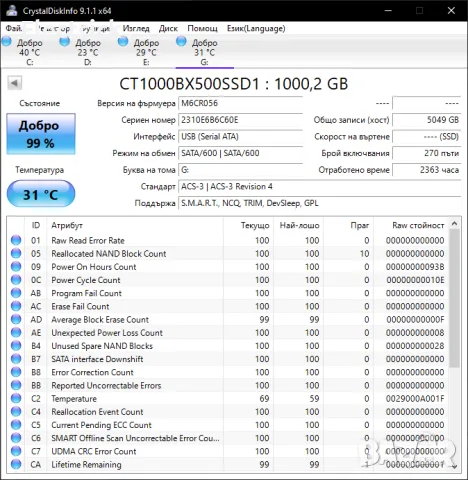Click the transfer mode field SATA/600 | SATA/600

click(240, 153)
